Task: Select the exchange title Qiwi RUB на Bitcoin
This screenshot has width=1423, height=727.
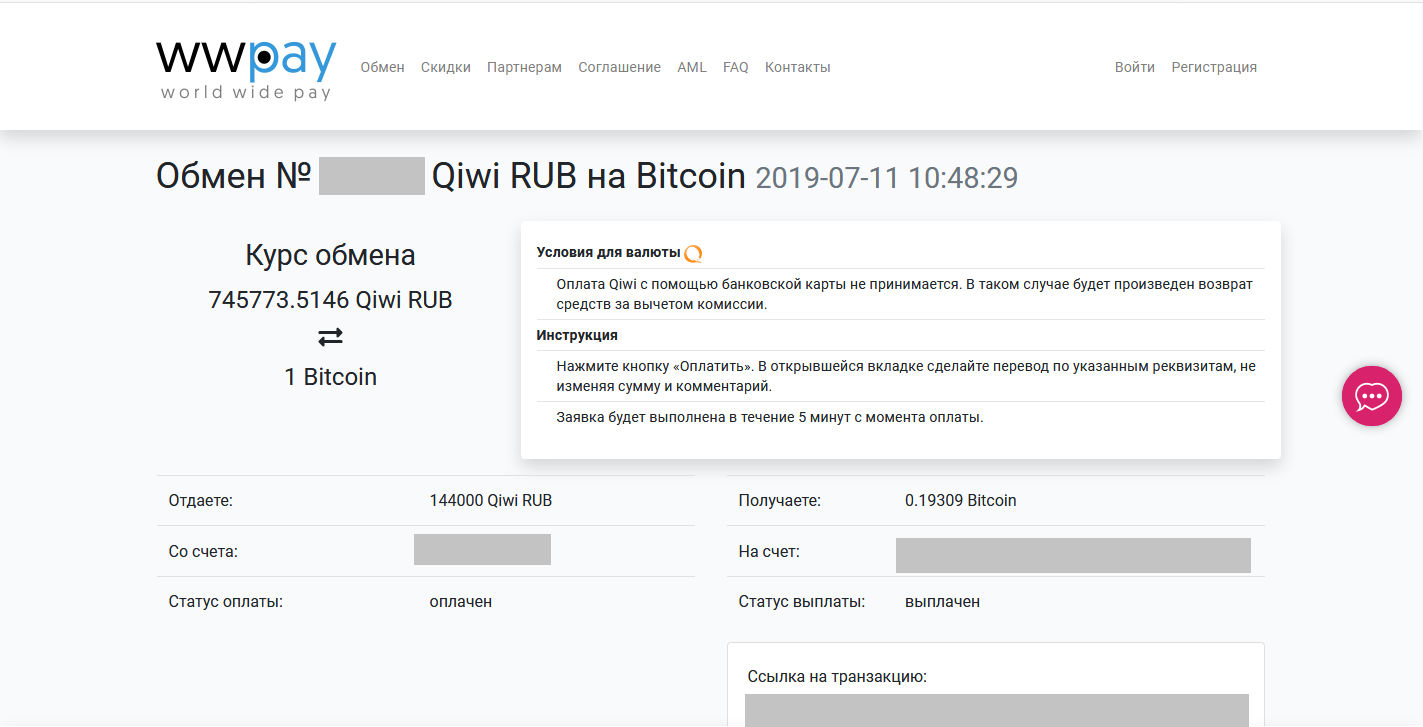Action: click(x=589, y=177)
